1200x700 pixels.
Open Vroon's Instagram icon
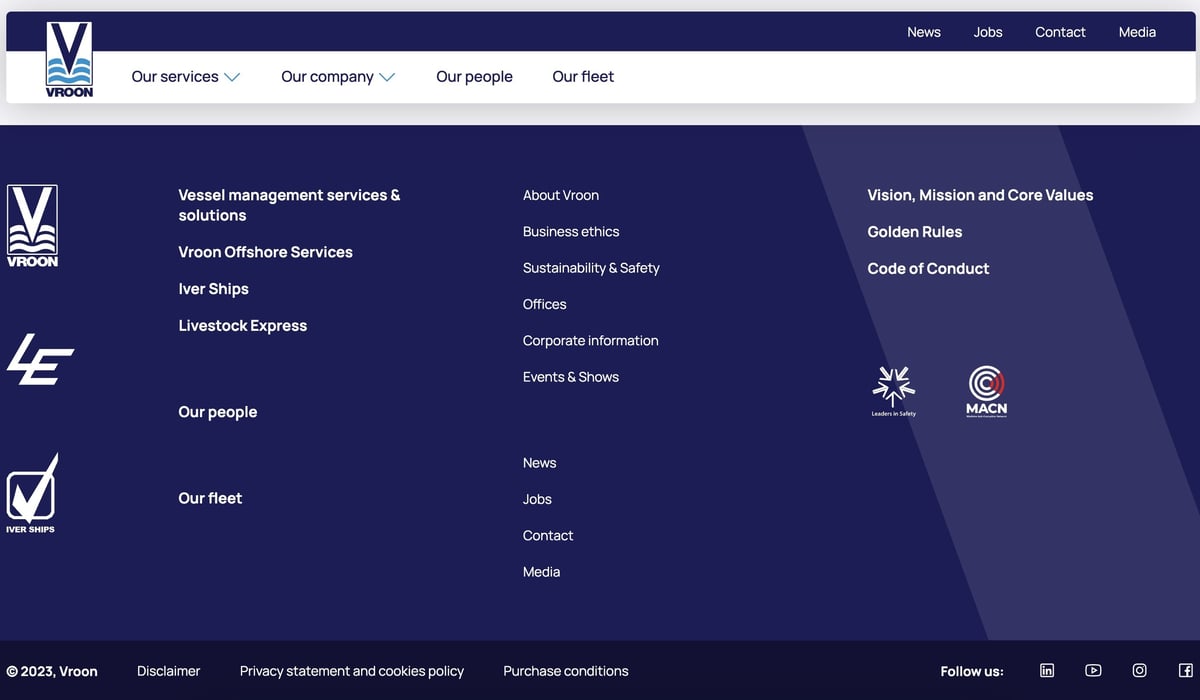1139,670
